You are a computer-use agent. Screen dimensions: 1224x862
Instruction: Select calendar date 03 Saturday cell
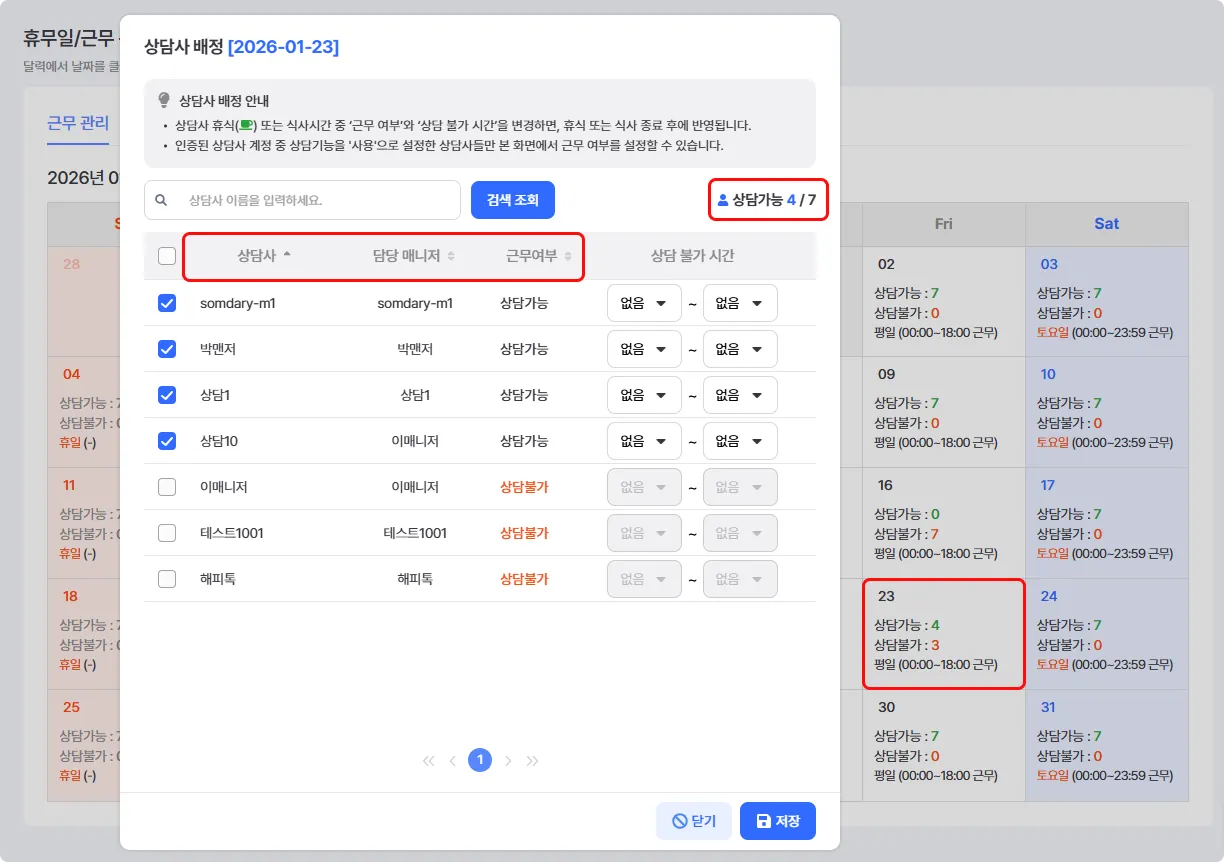(1107, 302)
